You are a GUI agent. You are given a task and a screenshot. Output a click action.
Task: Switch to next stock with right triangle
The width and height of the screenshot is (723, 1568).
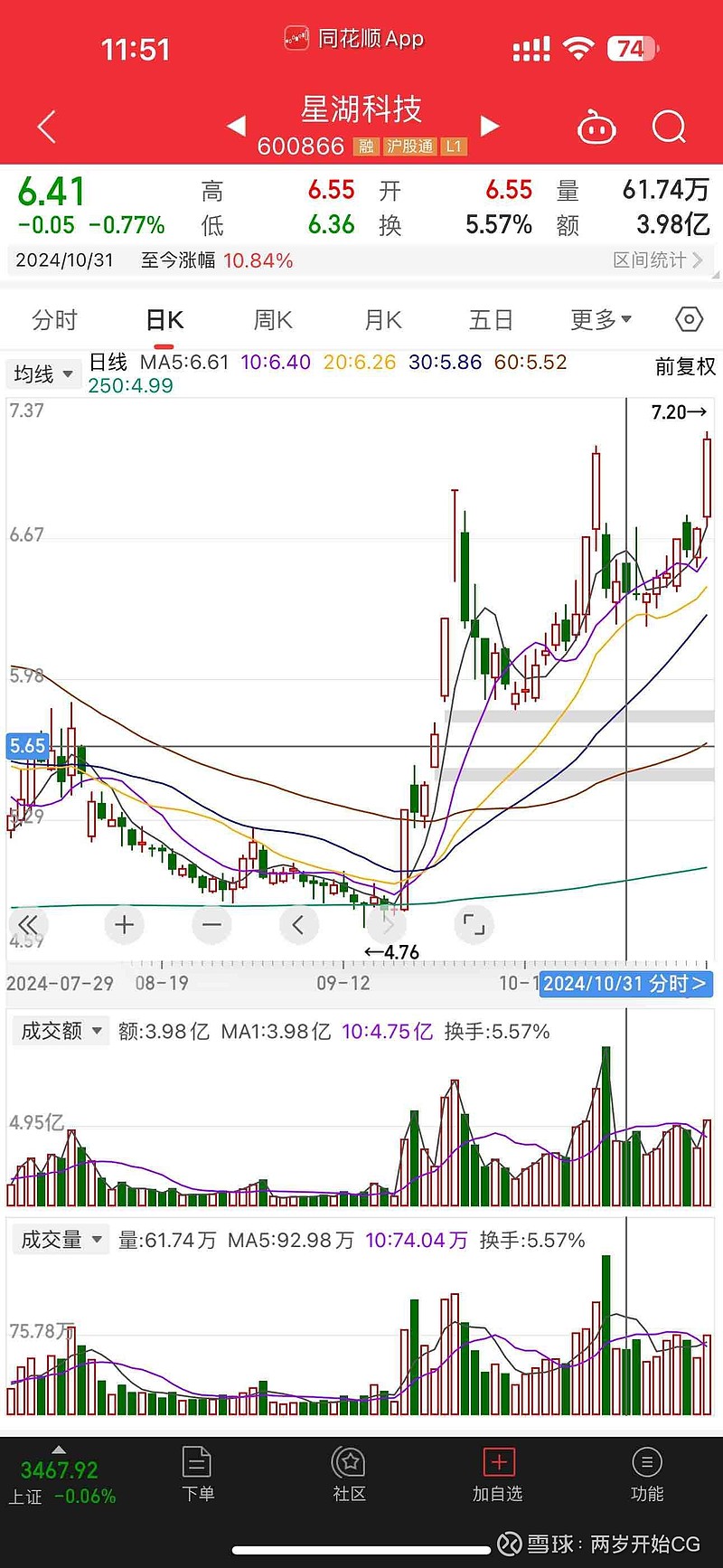(490, 126)
